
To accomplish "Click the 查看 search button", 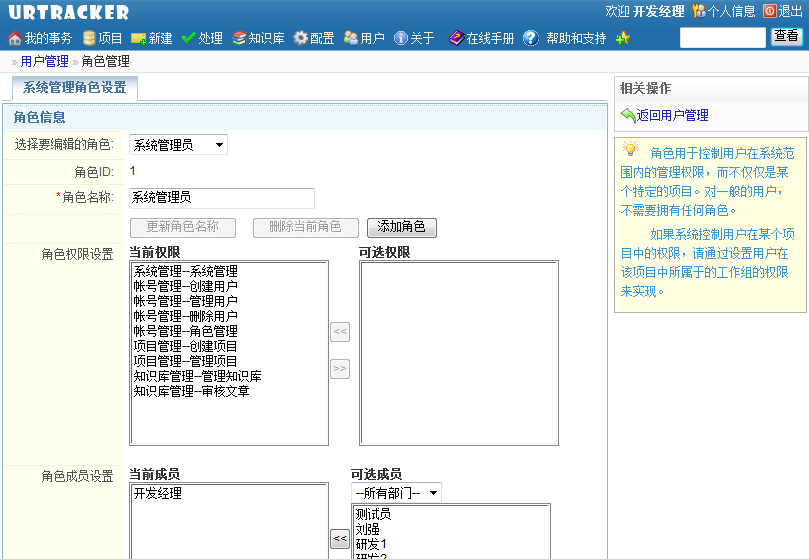I will tap(786, 37).
